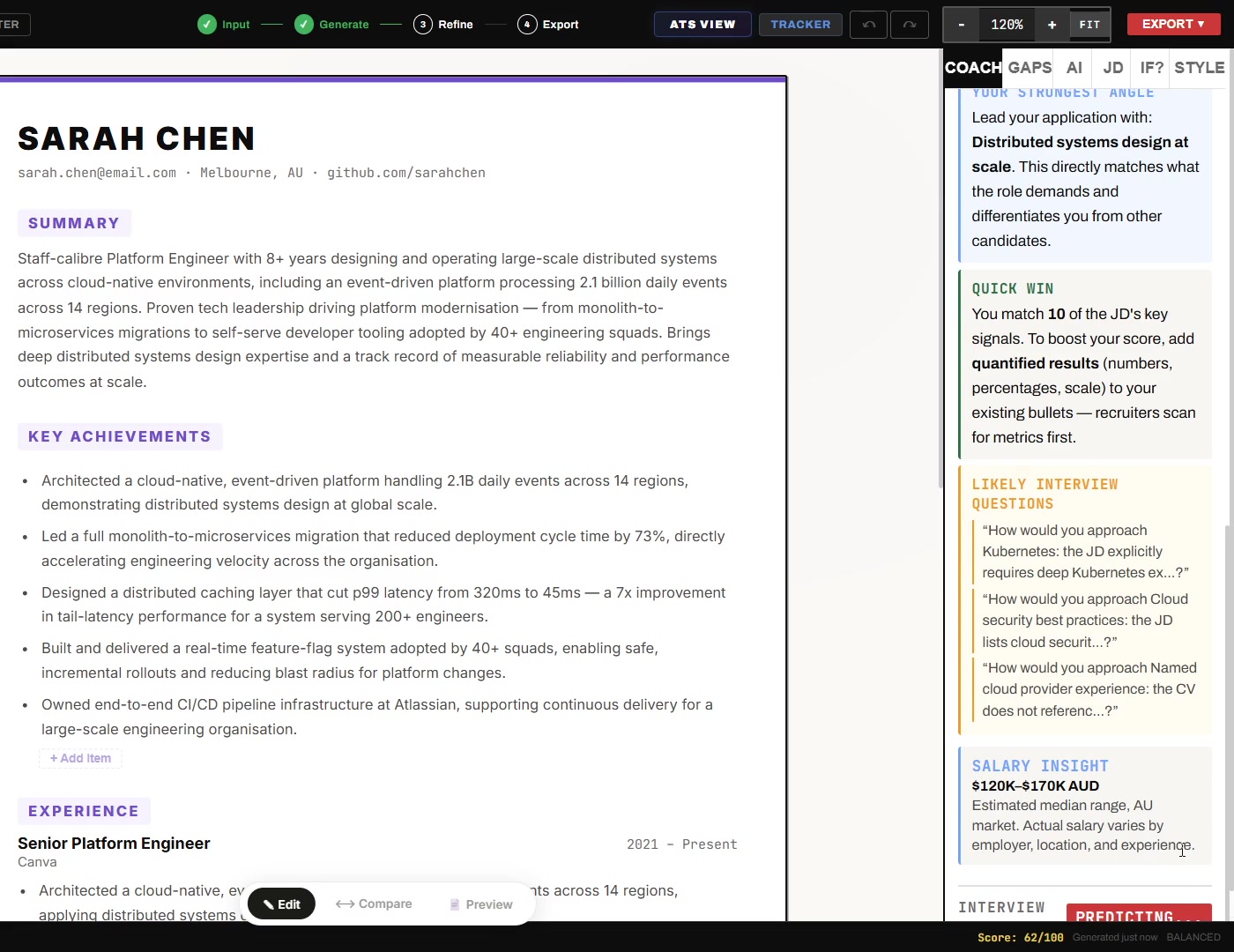Zoom out with the minus button

tap(961, 25)
